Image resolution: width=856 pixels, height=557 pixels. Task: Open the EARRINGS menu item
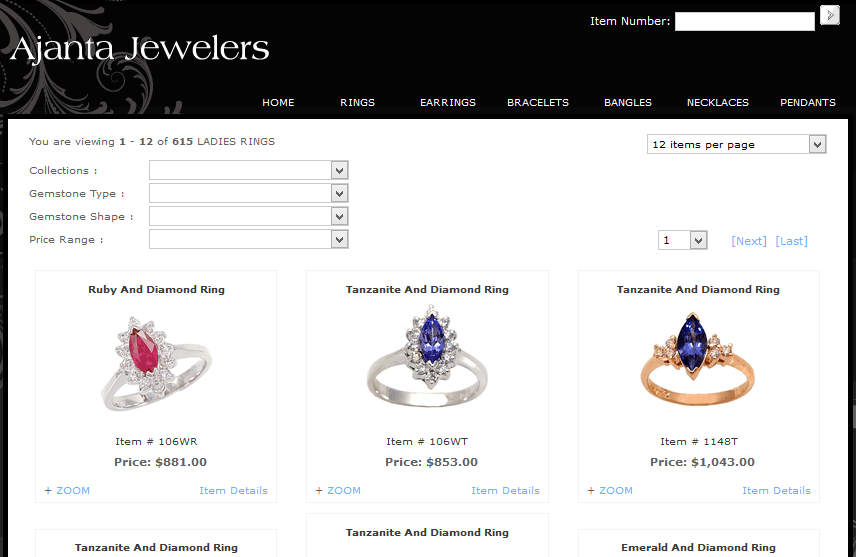448,103
